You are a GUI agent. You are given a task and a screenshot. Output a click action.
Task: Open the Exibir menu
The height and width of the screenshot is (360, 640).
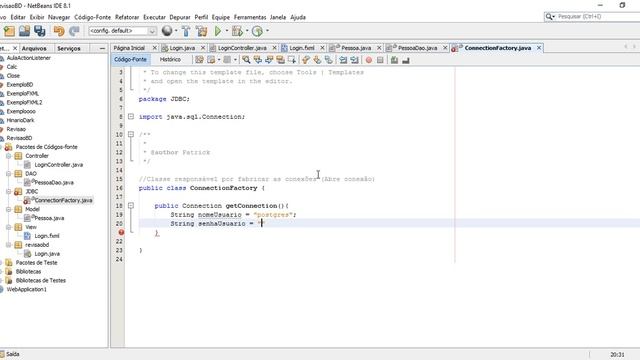point(37,17)
